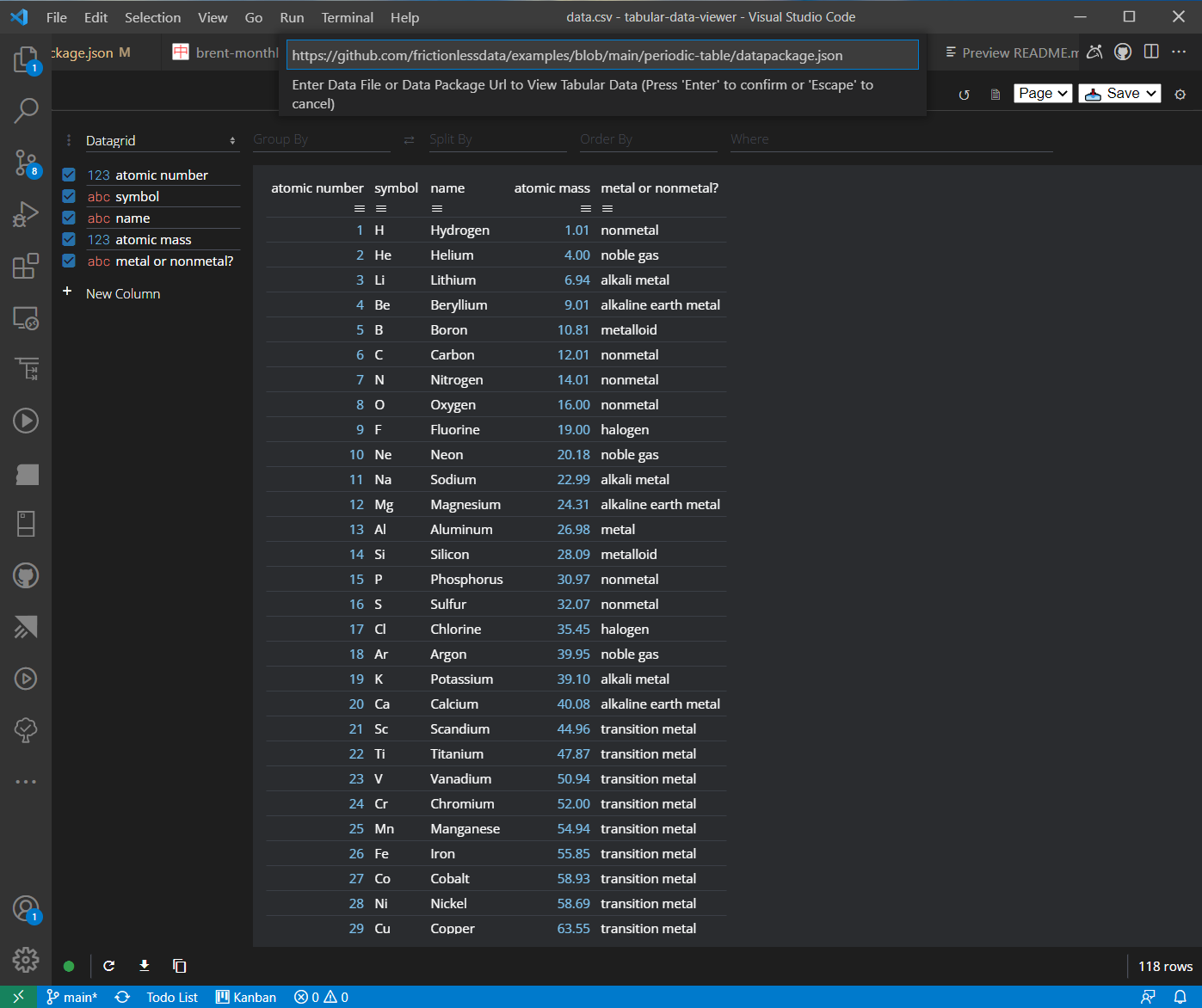Switch to Preview README tab
The width and height of the screenshot is (1202, 1008).
(x=1010, y=52)
